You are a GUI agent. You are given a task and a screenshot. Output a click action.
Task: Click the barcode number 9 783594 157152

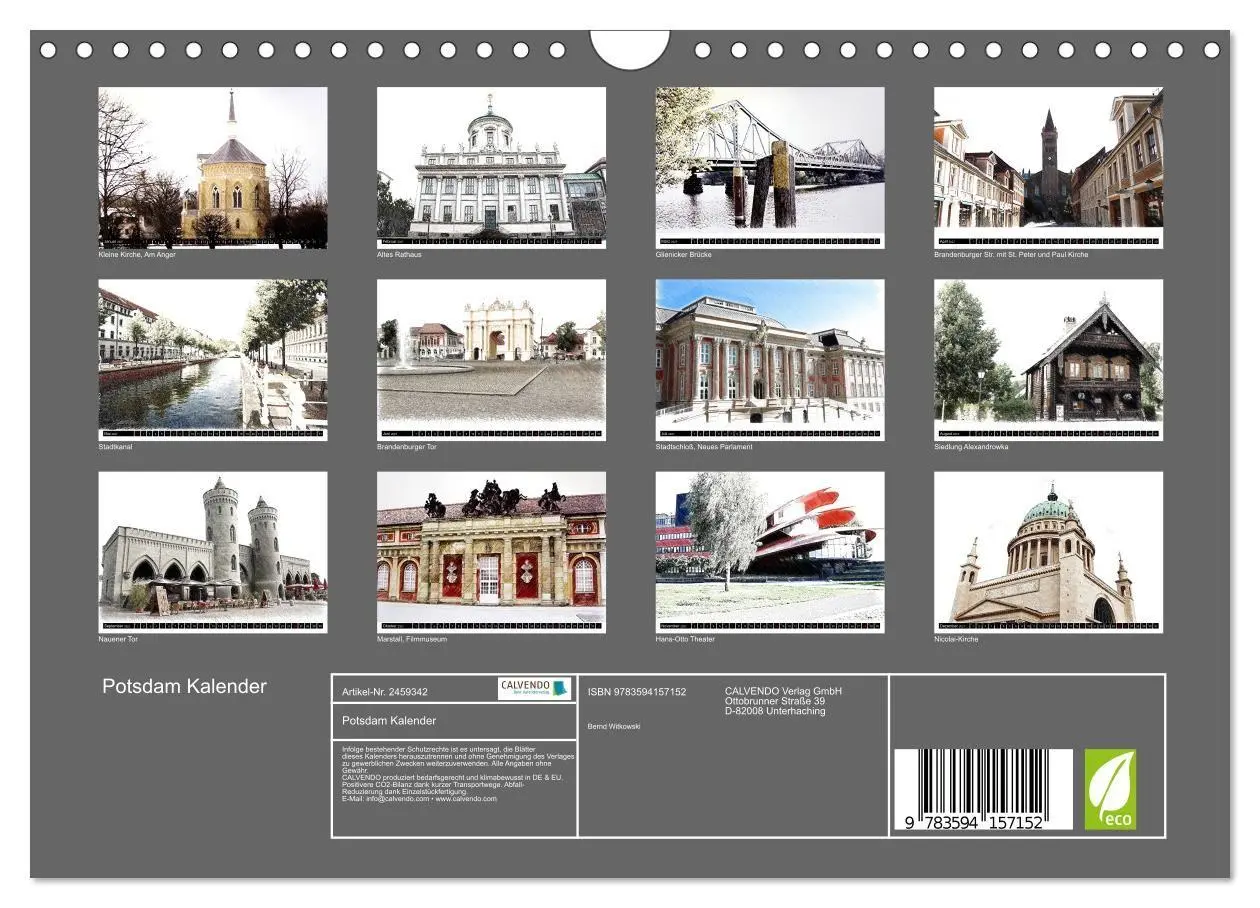coord(973,823)
